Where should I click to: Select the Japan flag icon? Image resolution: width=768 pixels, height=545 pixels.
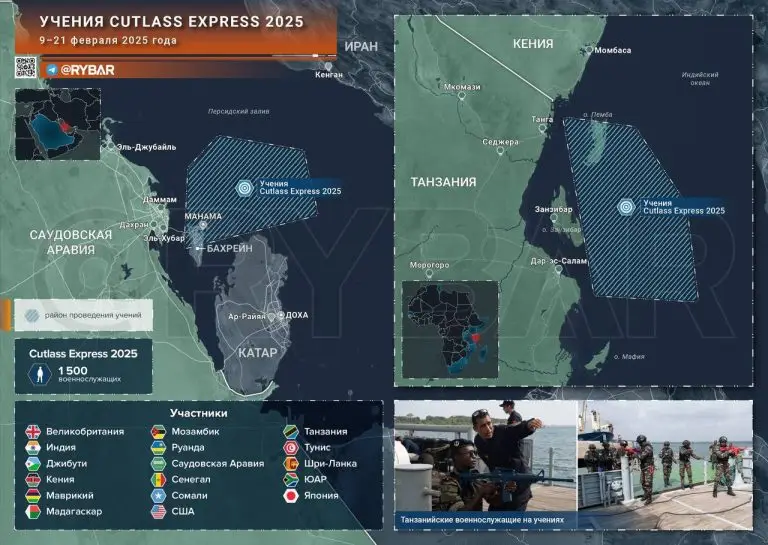tap(292, 496)
